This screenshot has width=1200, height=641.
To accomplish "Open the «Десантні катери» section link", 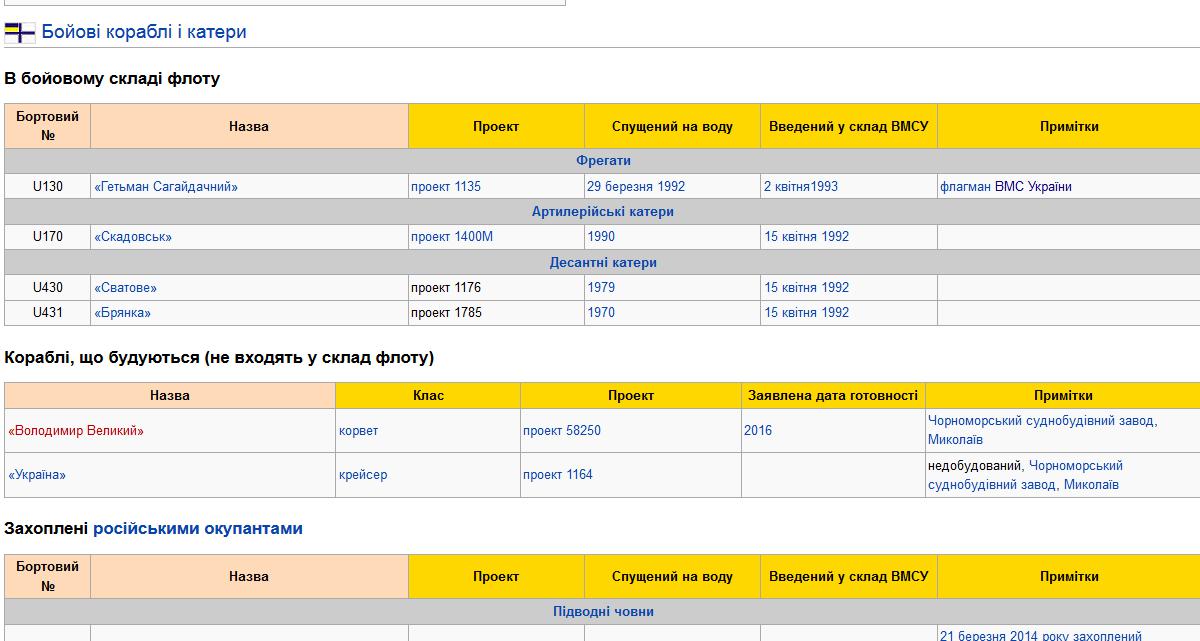I will [x=603, y=263].
